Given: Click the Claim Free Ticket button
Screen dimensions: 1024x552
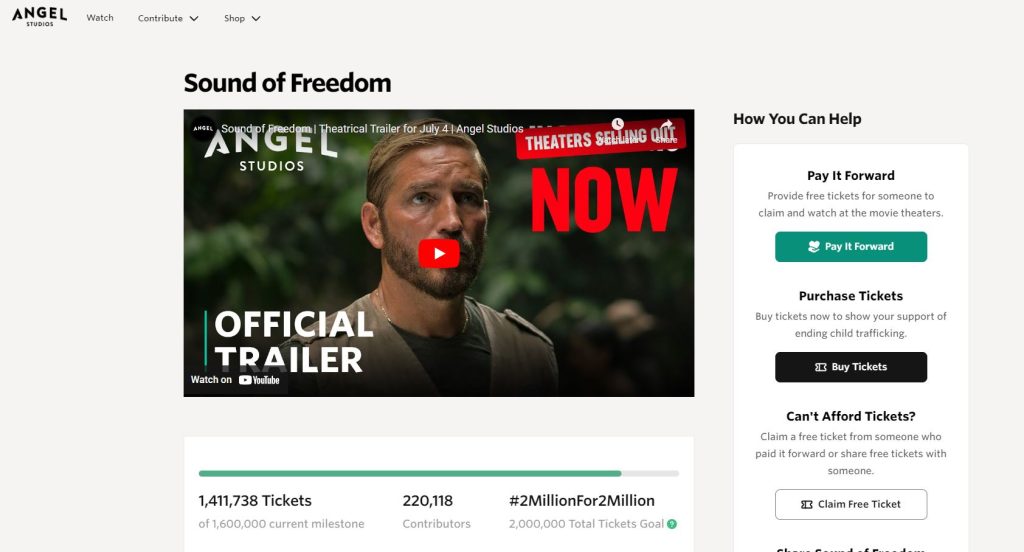Looking at the screenshot, I should (x=851, y=504).
